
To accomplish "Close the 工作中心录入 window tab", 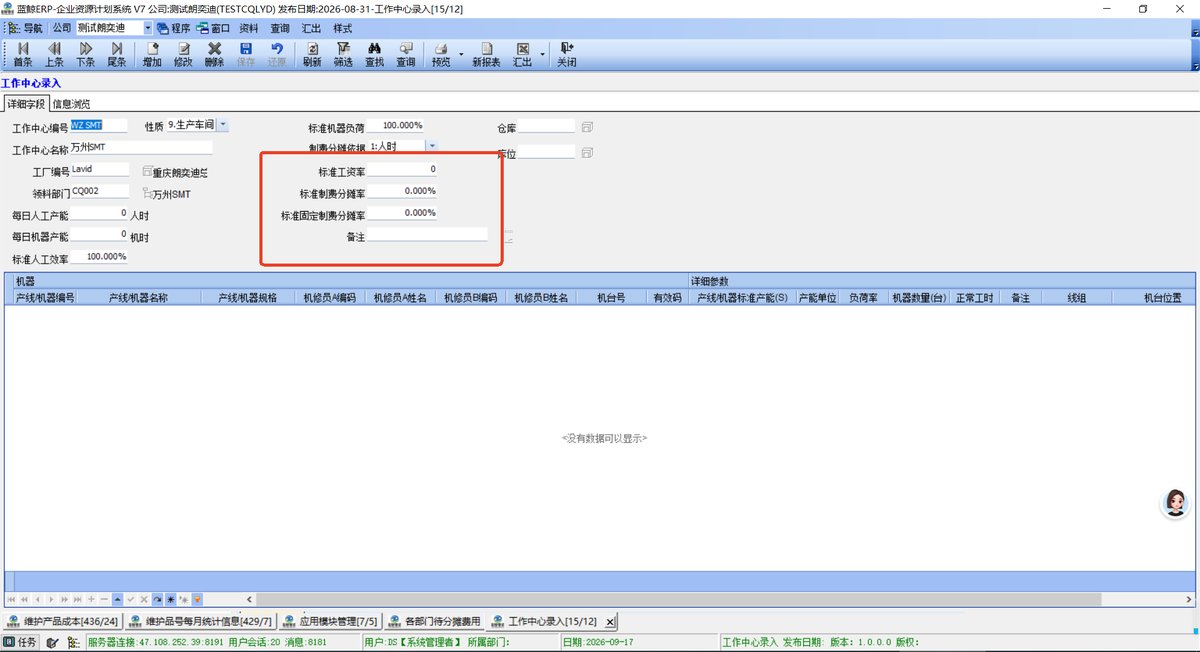I will [610, 621].
